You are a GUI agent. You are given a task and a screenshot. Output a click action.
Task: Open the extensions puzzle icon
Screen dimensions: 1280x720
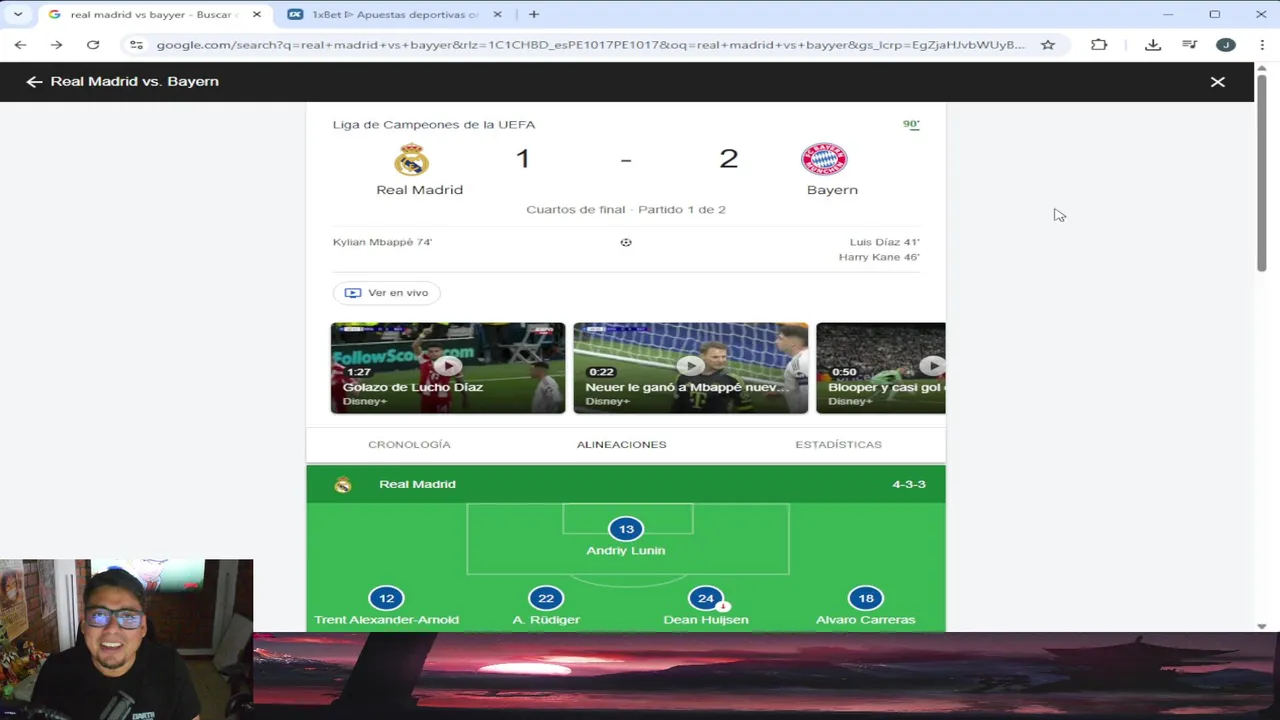click(1099, 45)
